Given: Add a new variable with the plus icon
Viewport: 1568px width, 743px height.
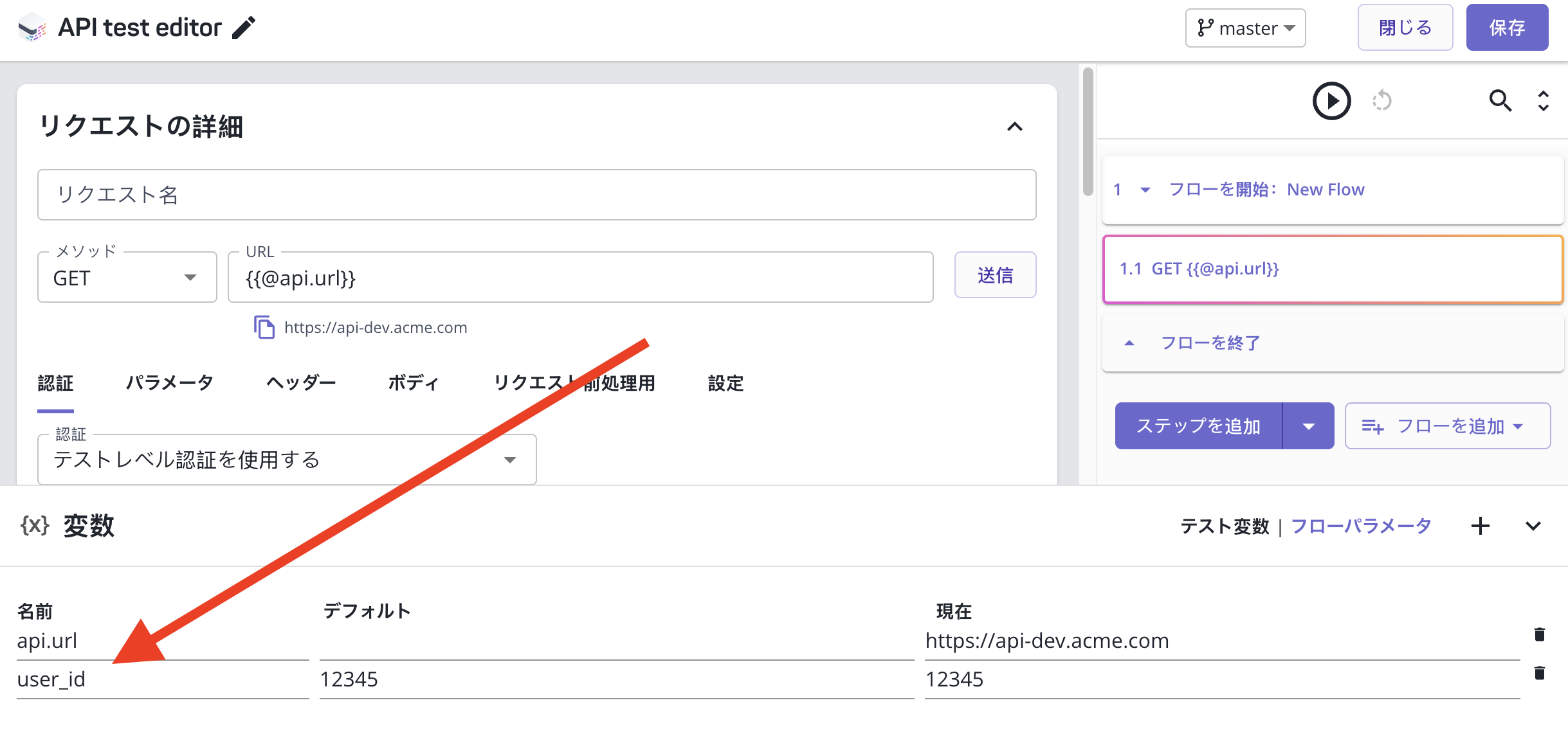Looking at the screenshot, I should [1481, 526].
